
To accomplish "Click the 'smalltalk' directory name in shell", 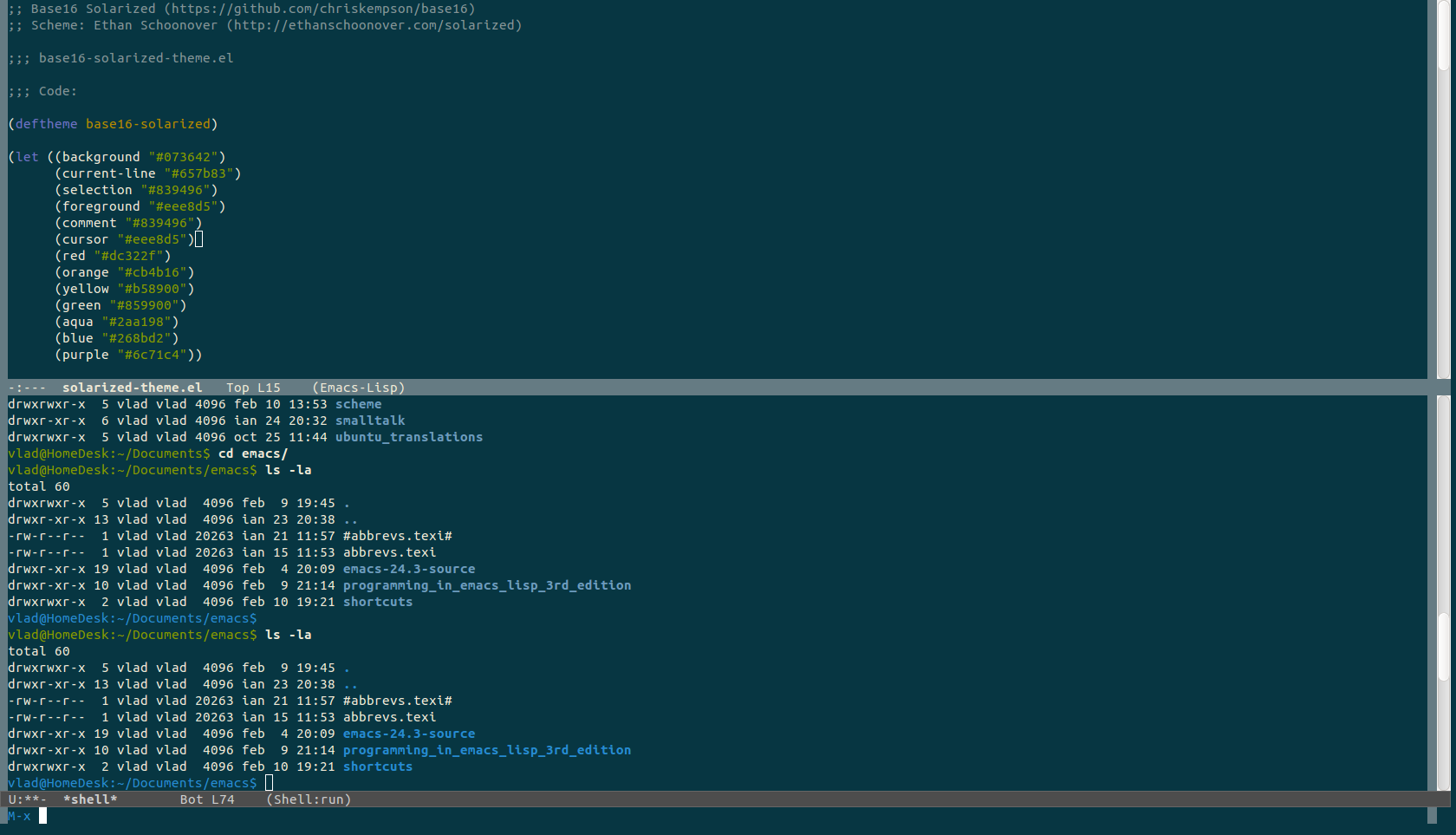I will tap(370, 421).
